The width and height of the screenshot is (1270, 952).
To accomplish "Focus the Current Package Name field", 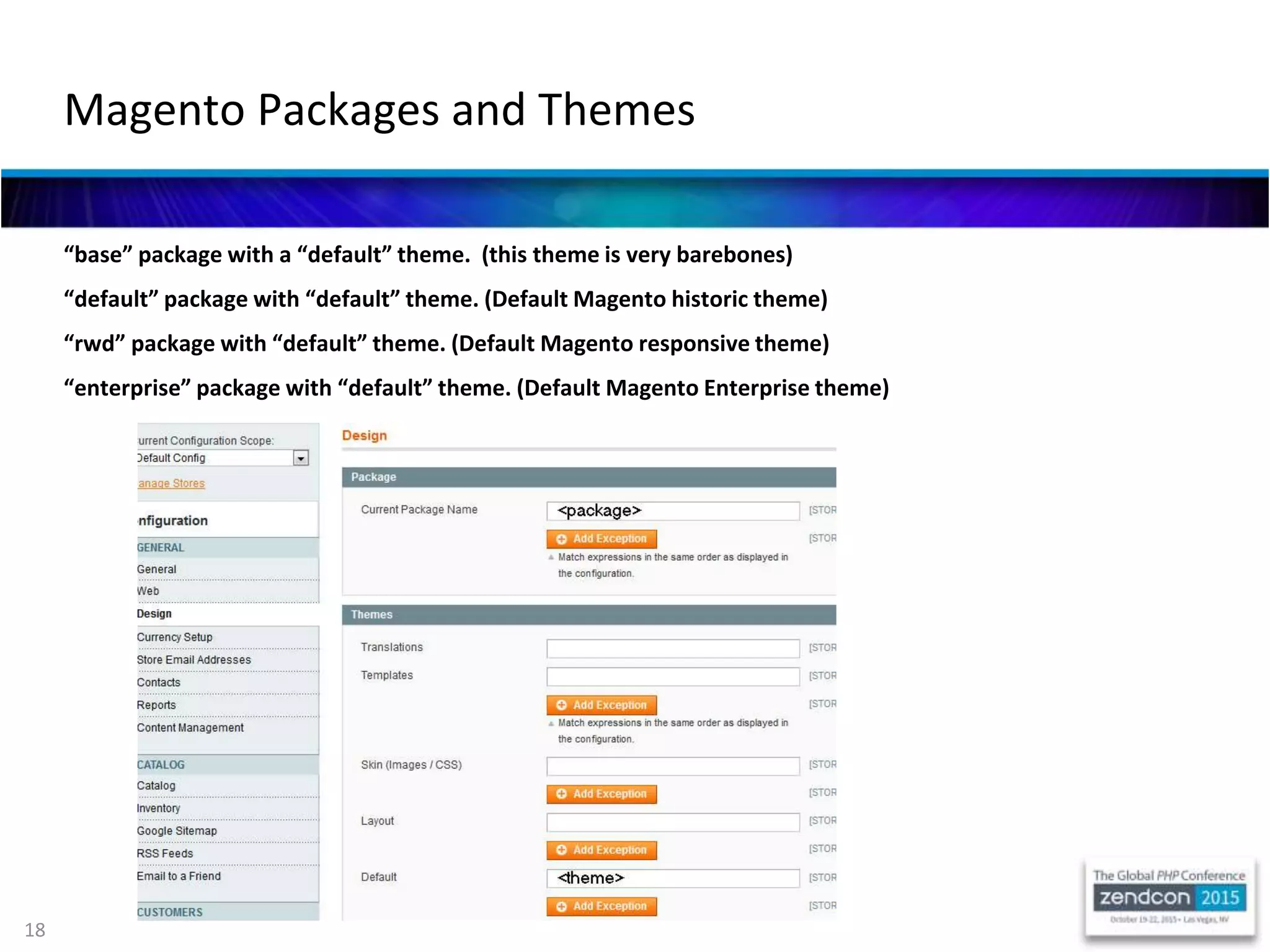I will [673, 511].
